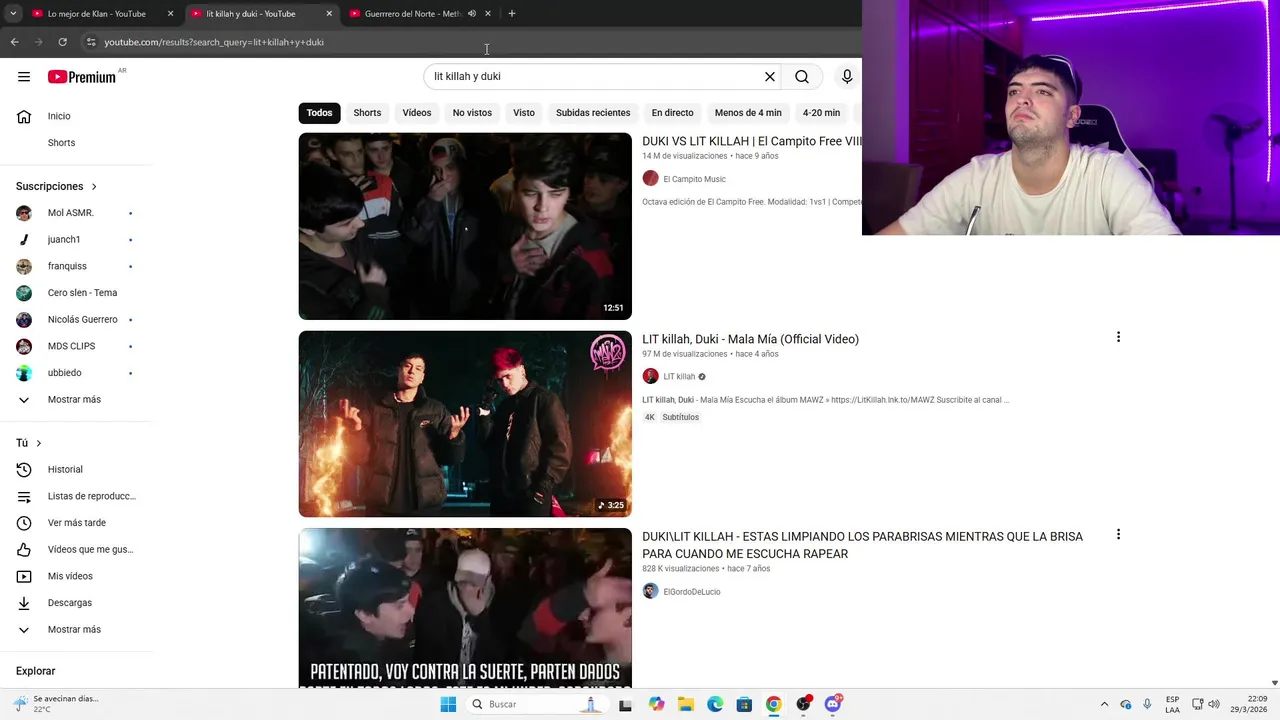The height and width of the screenshot is (720, 1280).
Task: Click title 'LIT killah, Duki - Mala Mía (Official Video)'
Action: pos(750,339)
